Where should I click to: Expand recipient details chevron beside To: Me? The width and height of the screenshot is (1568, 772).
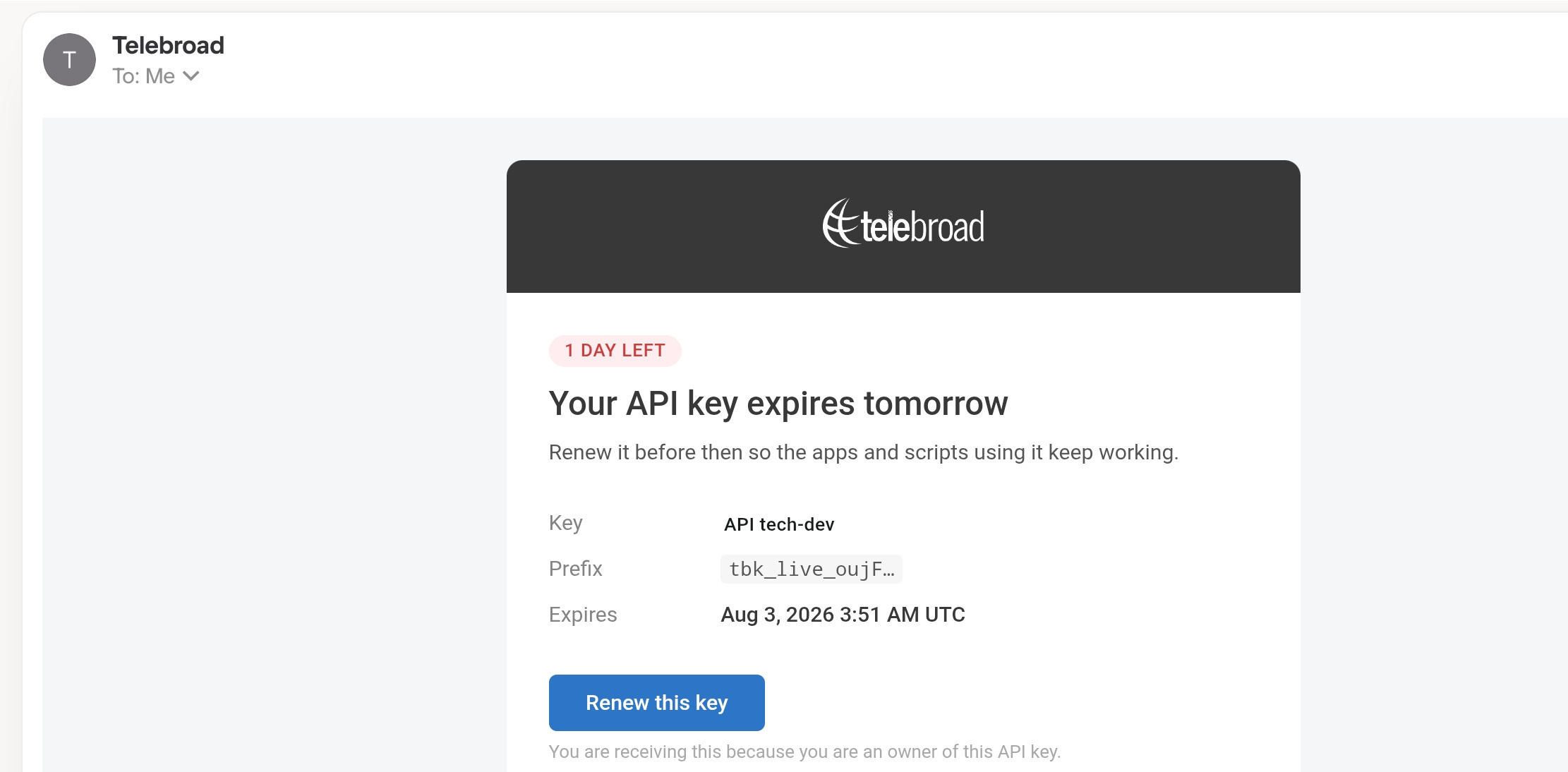coord(191,76)
